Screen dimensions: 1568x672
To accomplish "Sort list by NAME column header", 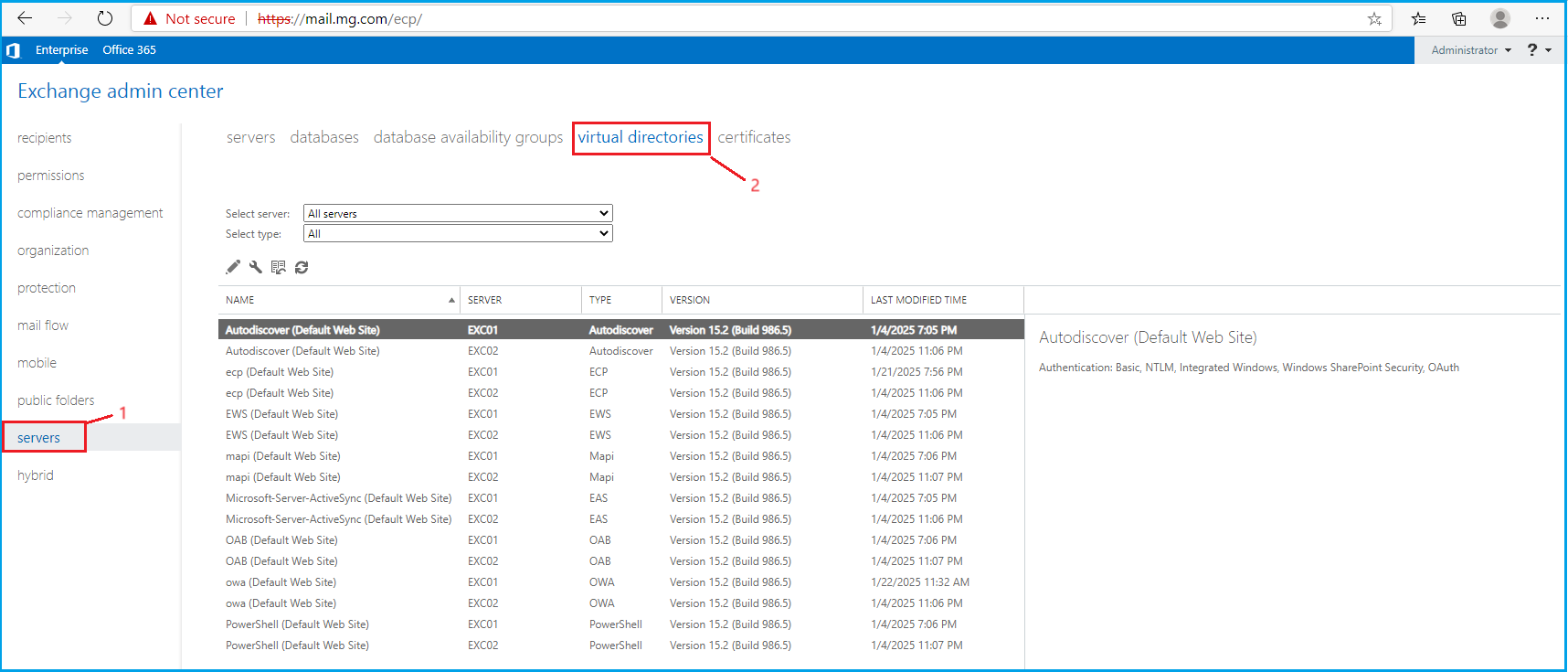I will pos(240,300).
